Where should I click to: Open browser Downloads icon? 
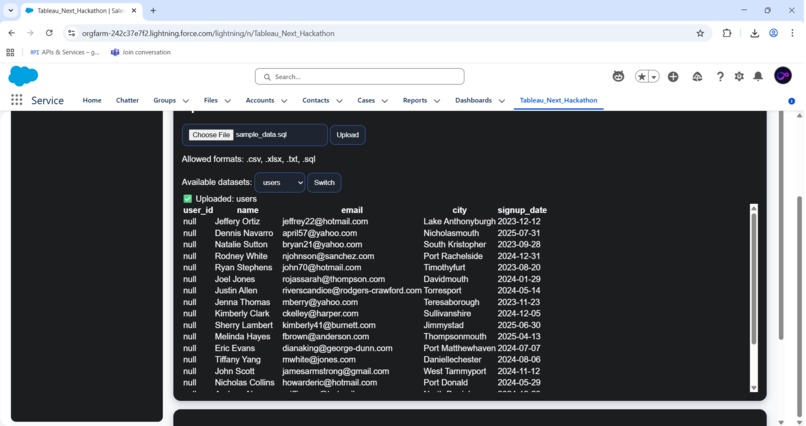click(754, 33)
